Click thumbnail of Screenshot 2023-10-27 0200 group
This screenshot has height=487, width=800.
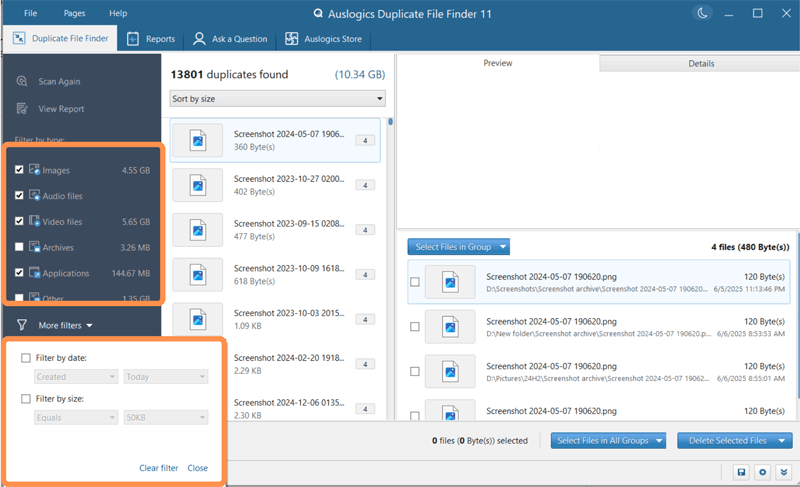click(198, 185)
